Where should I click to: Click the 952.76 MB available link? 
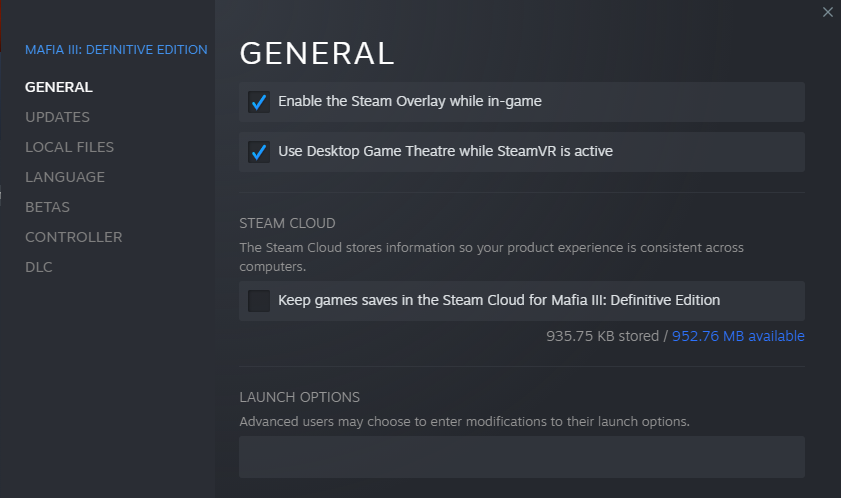(x=738, y=336)
